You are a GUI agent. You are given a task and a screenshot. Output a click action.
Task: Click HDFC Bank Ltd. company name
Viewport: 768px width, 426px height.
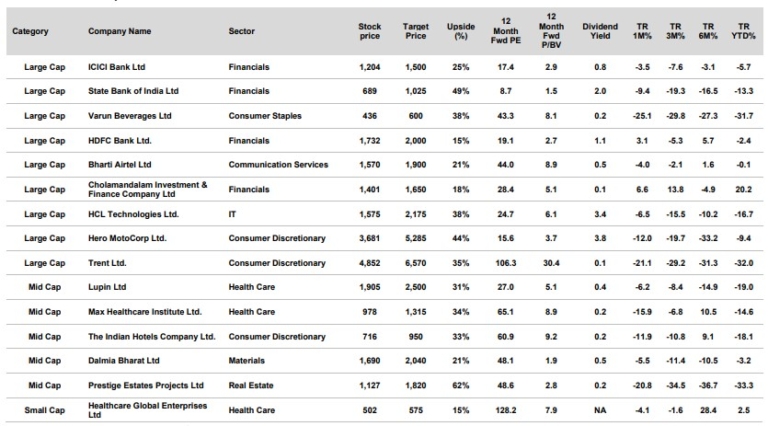click(x=123, y=140)
